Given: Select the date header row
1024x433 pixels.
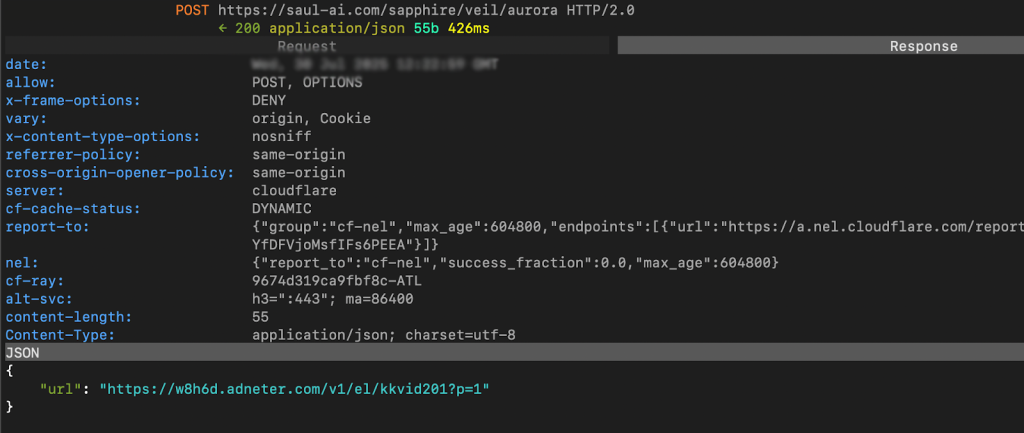Looking at the screenshot, I should (x=20, y=65).
